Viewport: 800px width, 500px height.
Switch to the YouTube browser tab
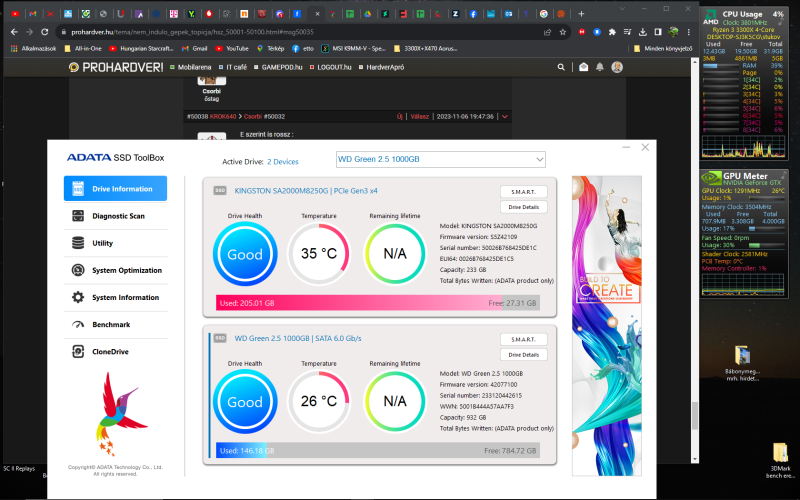pos(15,14)
